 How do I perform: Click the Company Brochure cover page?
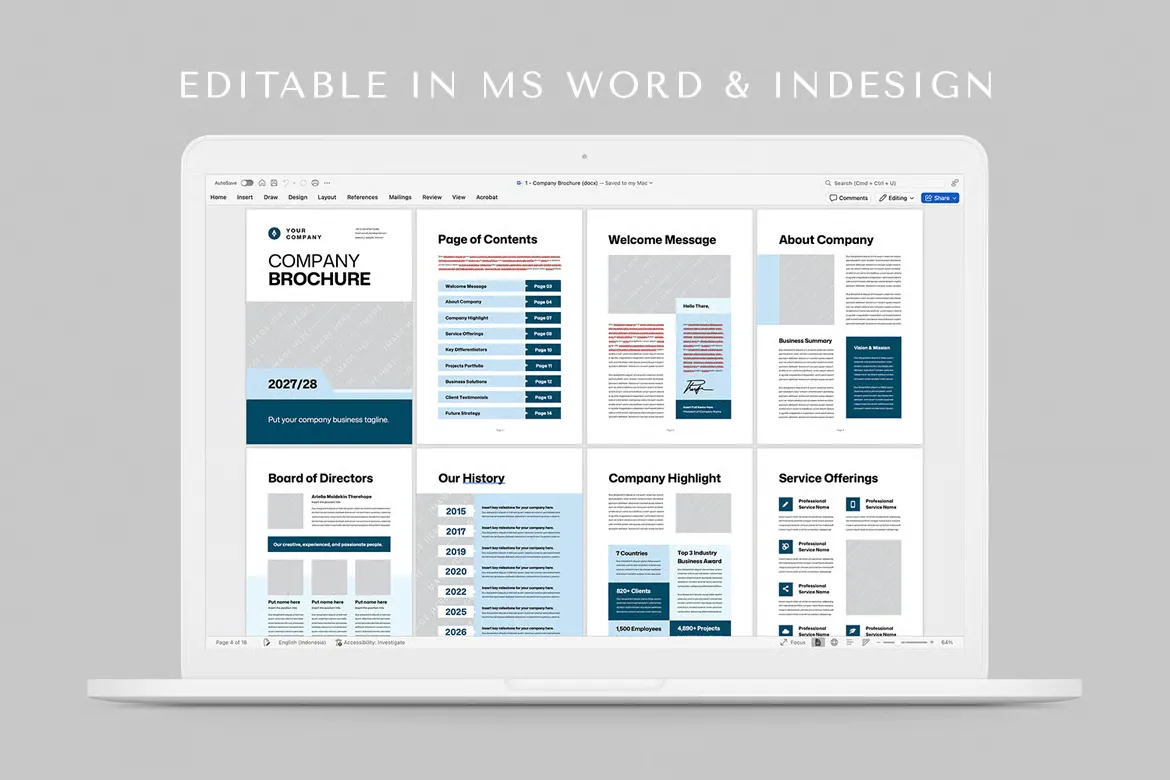click(329, 327)
